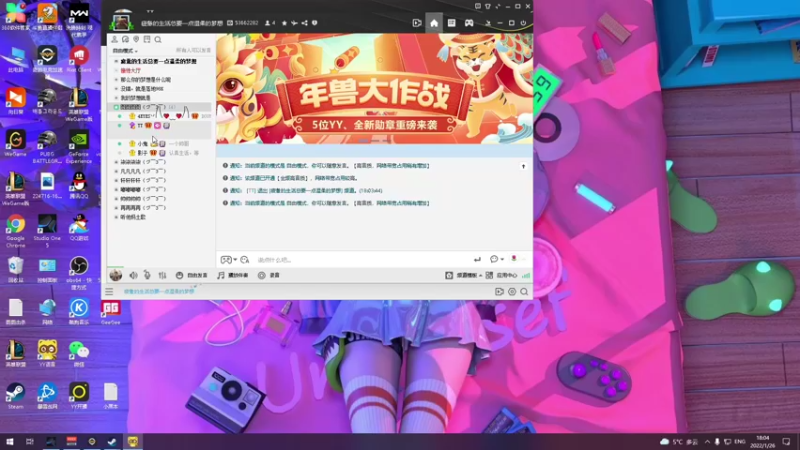800x450 pixels.
Task: Click the star favorite channel icon
Action: 285,23
